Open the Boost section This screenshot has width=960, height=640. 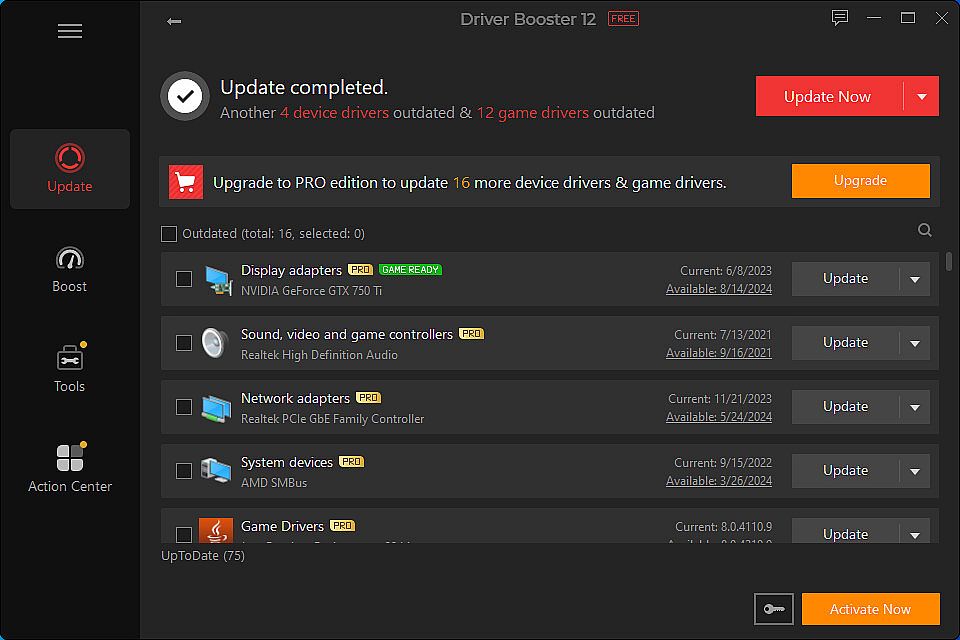[x=70, y=269]
